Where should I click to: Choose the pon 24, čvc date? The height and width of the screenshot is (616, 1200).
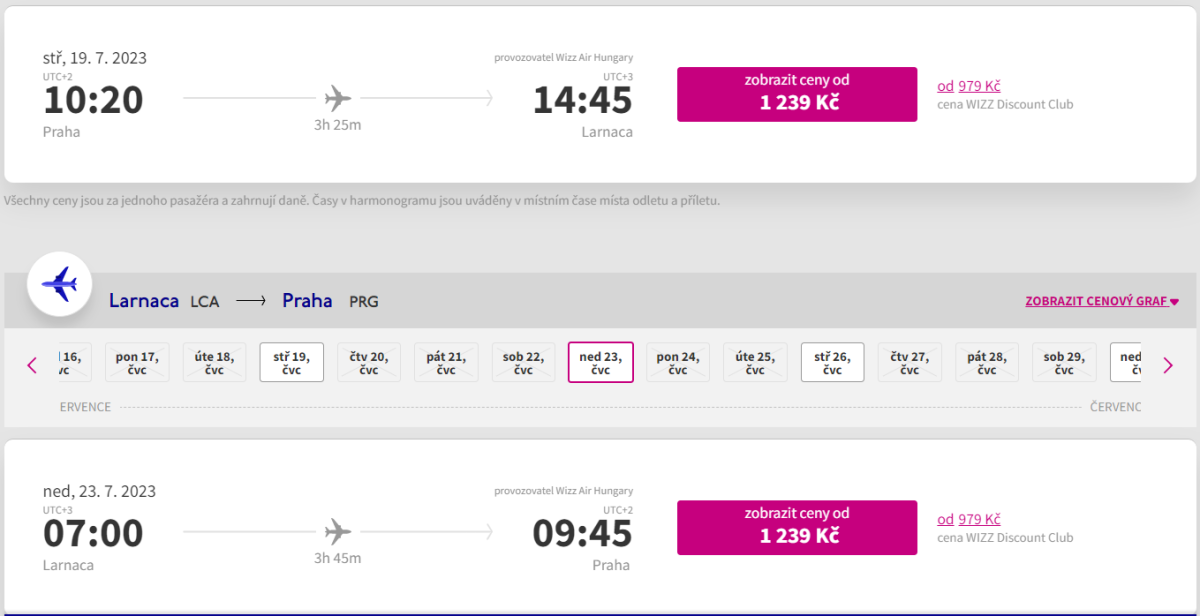[677, 362]
